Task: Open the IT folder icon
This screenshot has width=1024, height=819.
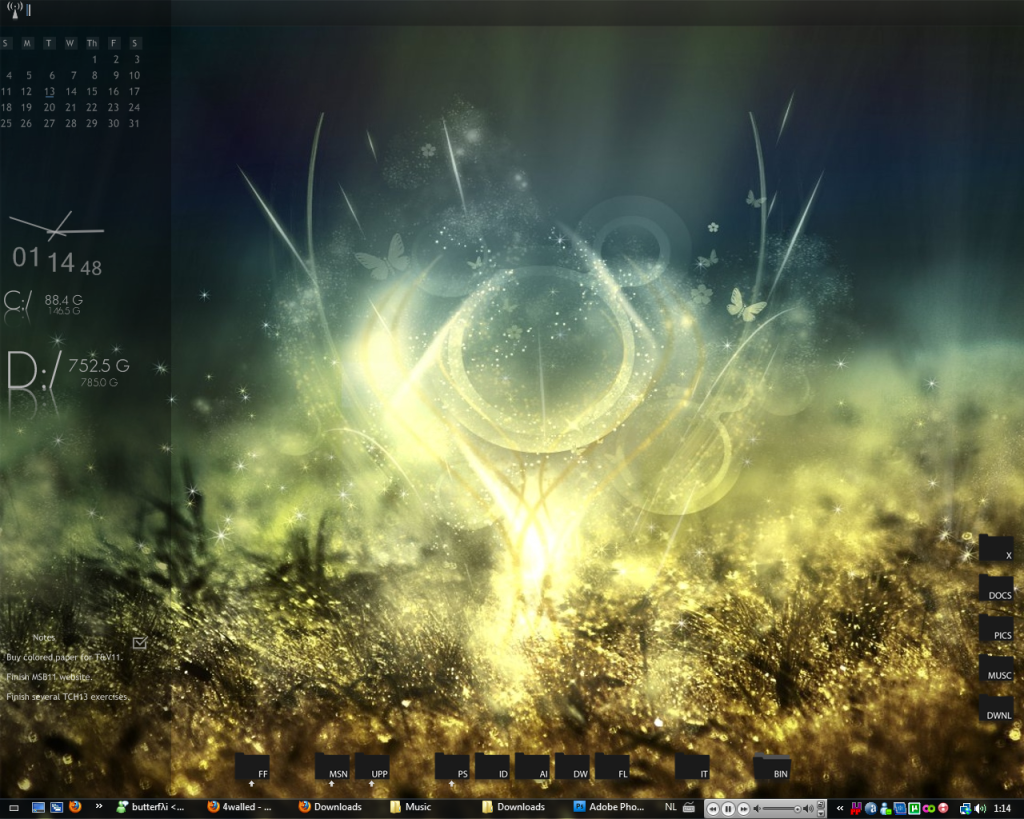Action: click(692, 767)
